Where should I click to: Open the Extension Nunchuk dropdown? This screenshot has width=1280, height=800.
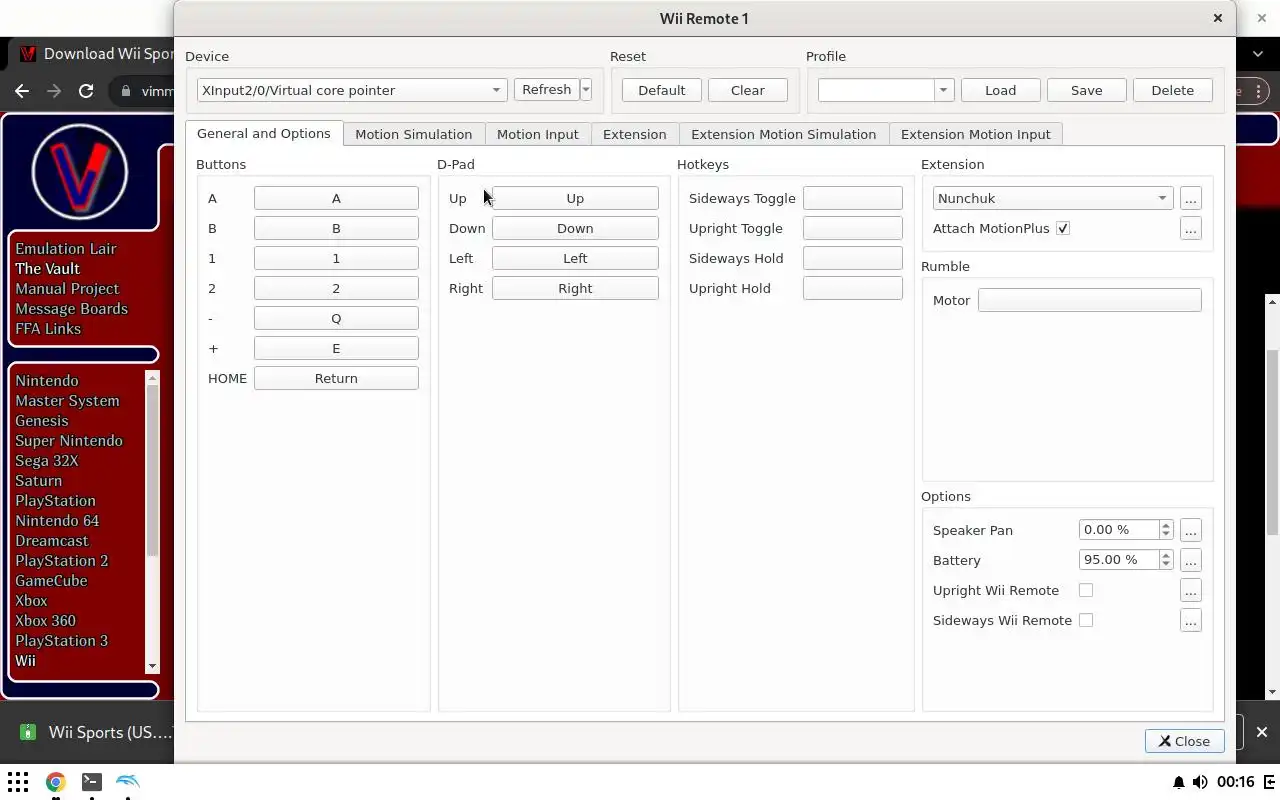pyautogui.click(x=1053, y=198)
